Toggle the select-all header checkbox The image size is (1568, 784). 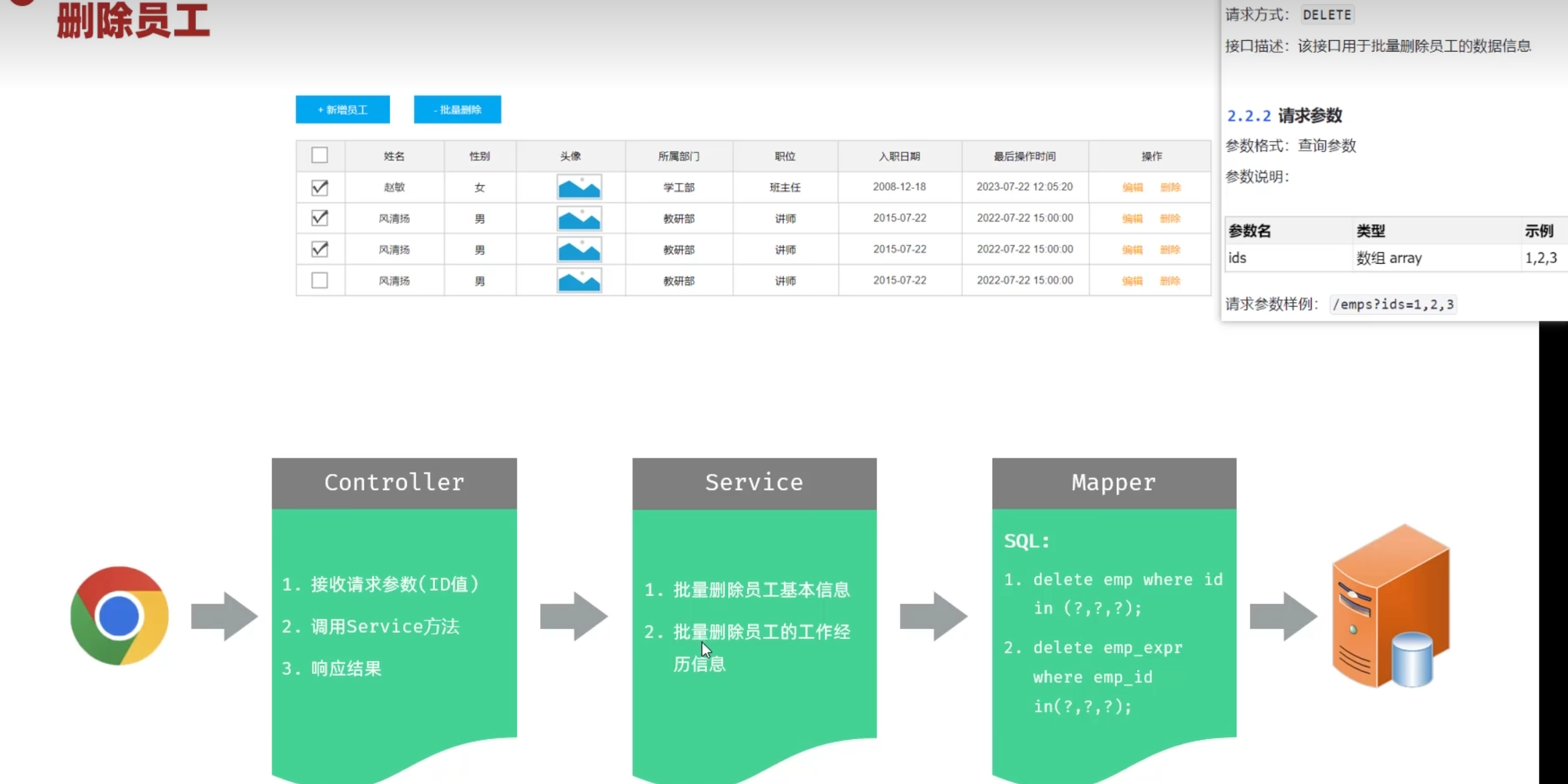click(320, 155)
